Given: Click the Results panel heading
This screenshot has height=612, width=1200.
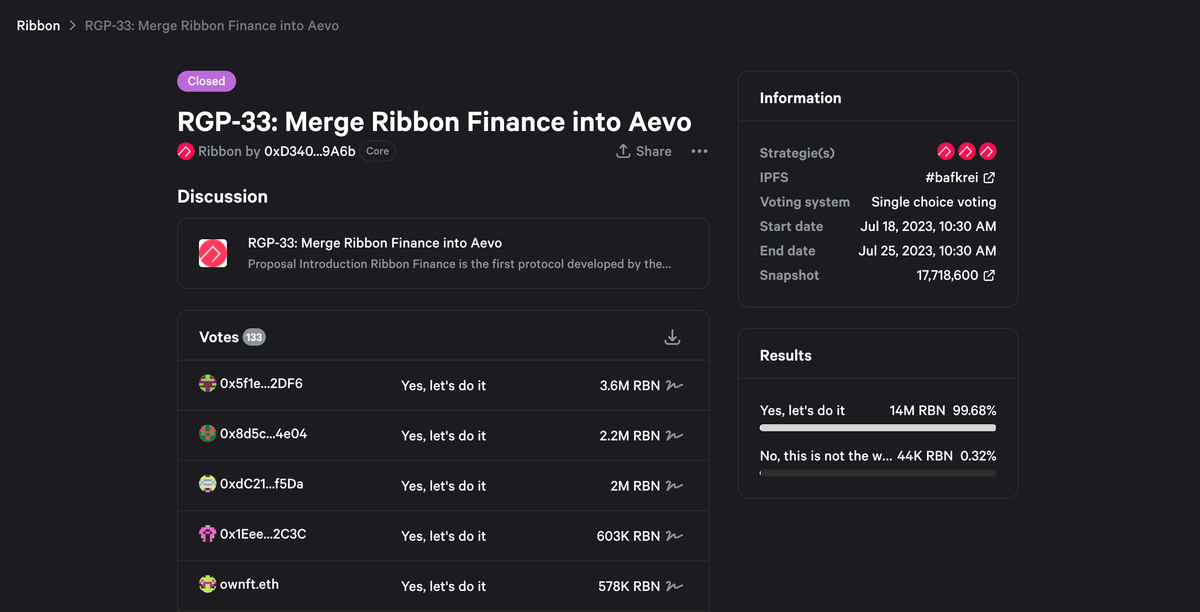Looking at the screenshot, I should pos(786,355).
